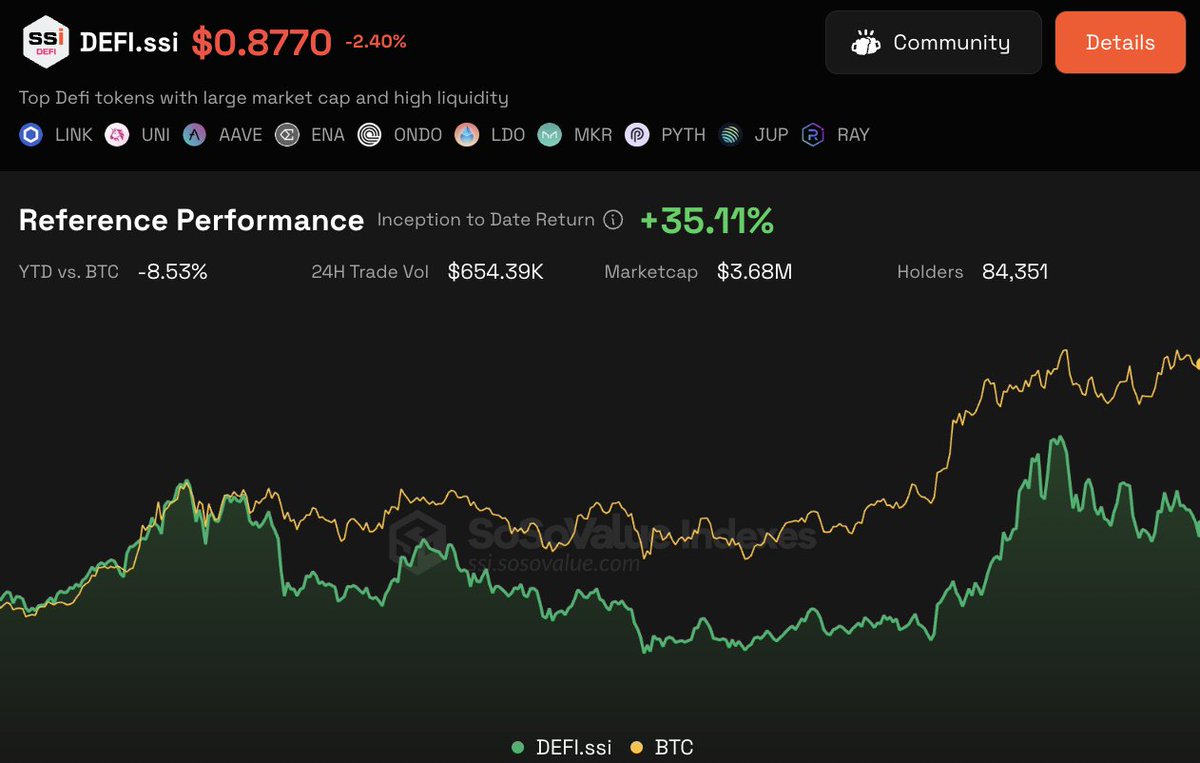Click the AAVE token label
The height and width of the screenshot is (763, 1200).
point(241,135)
